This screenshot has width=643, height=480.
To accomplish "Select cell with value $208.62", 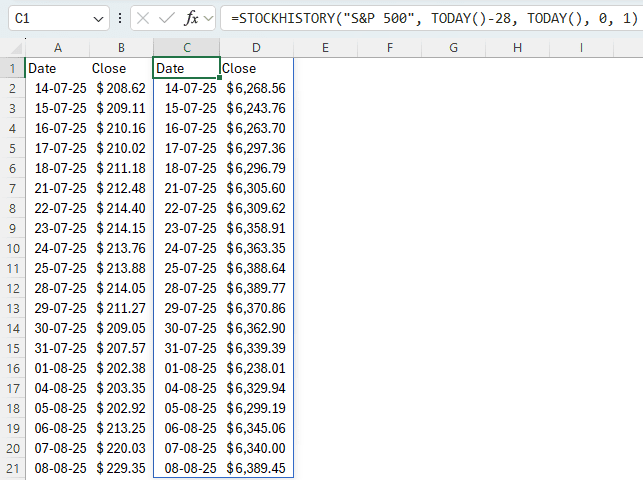I will [121, 88].
